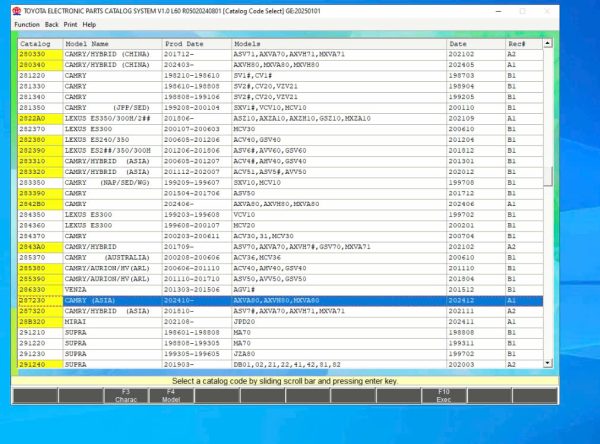This screenshot has width=600, height=444.
Task: Open the Function menu
Action: point(27,24)
